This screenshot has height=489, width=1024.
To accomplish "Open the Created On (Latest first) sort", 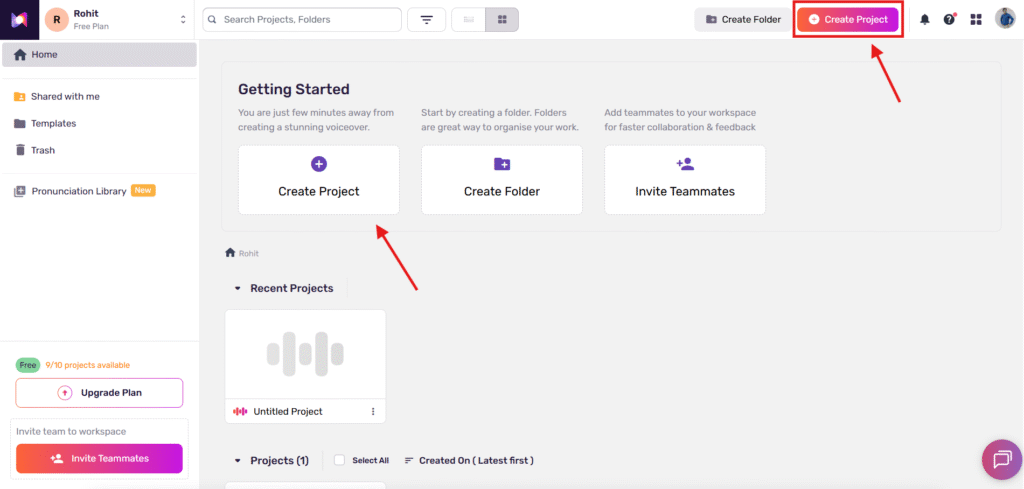I will [469, 460].
